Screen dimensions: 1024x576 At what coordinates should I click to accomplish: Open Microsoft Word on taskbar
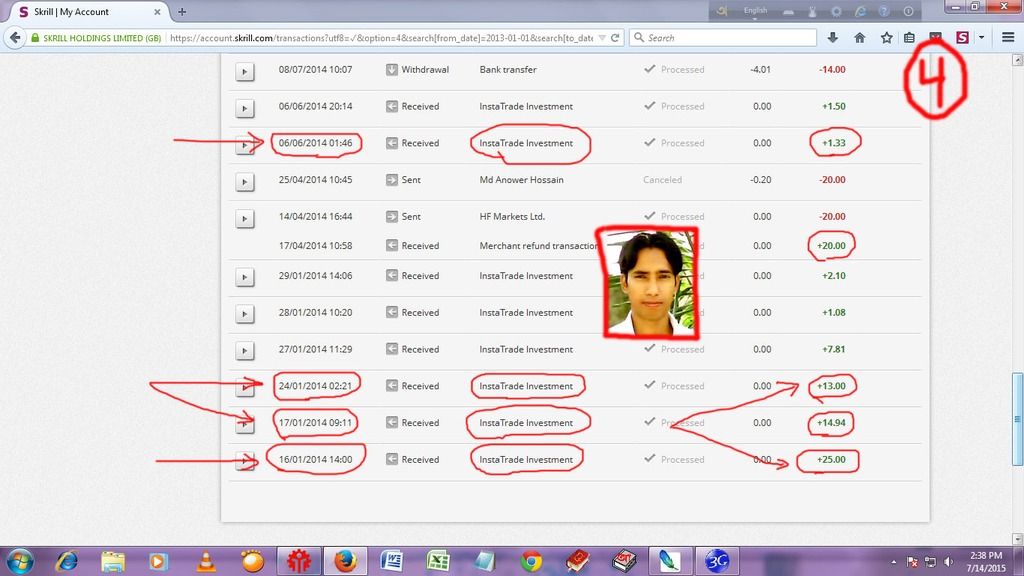tap(392, 561)
